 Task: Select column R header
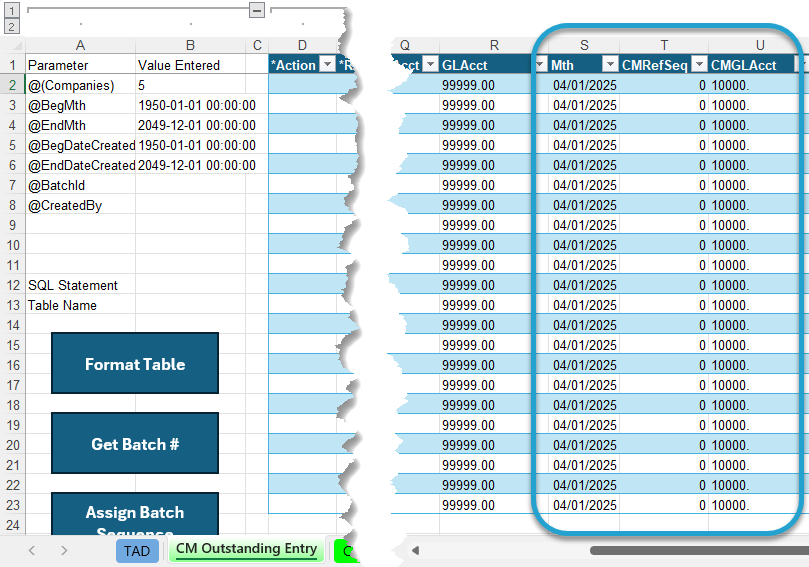(494, 45)
